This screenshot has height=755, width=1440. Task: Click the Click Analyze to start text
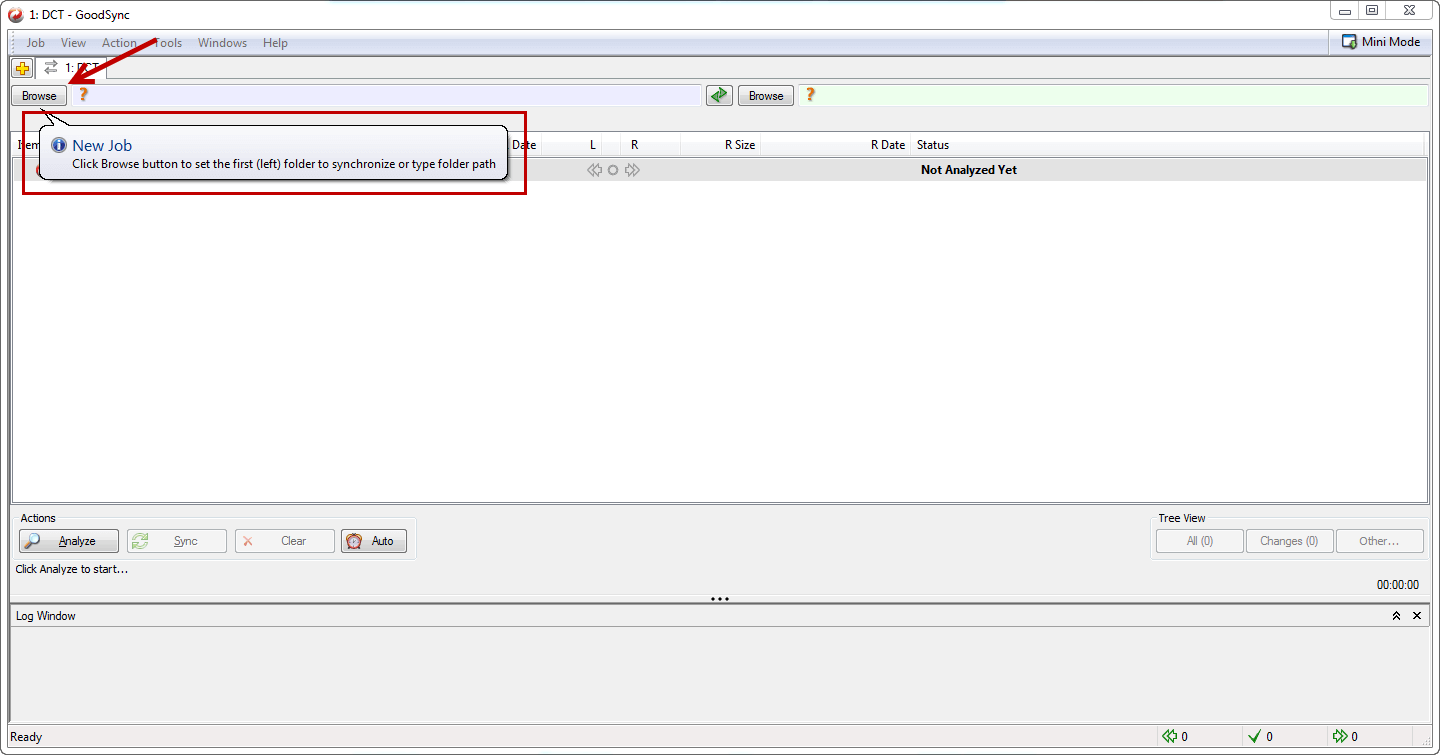coord(72,569)
